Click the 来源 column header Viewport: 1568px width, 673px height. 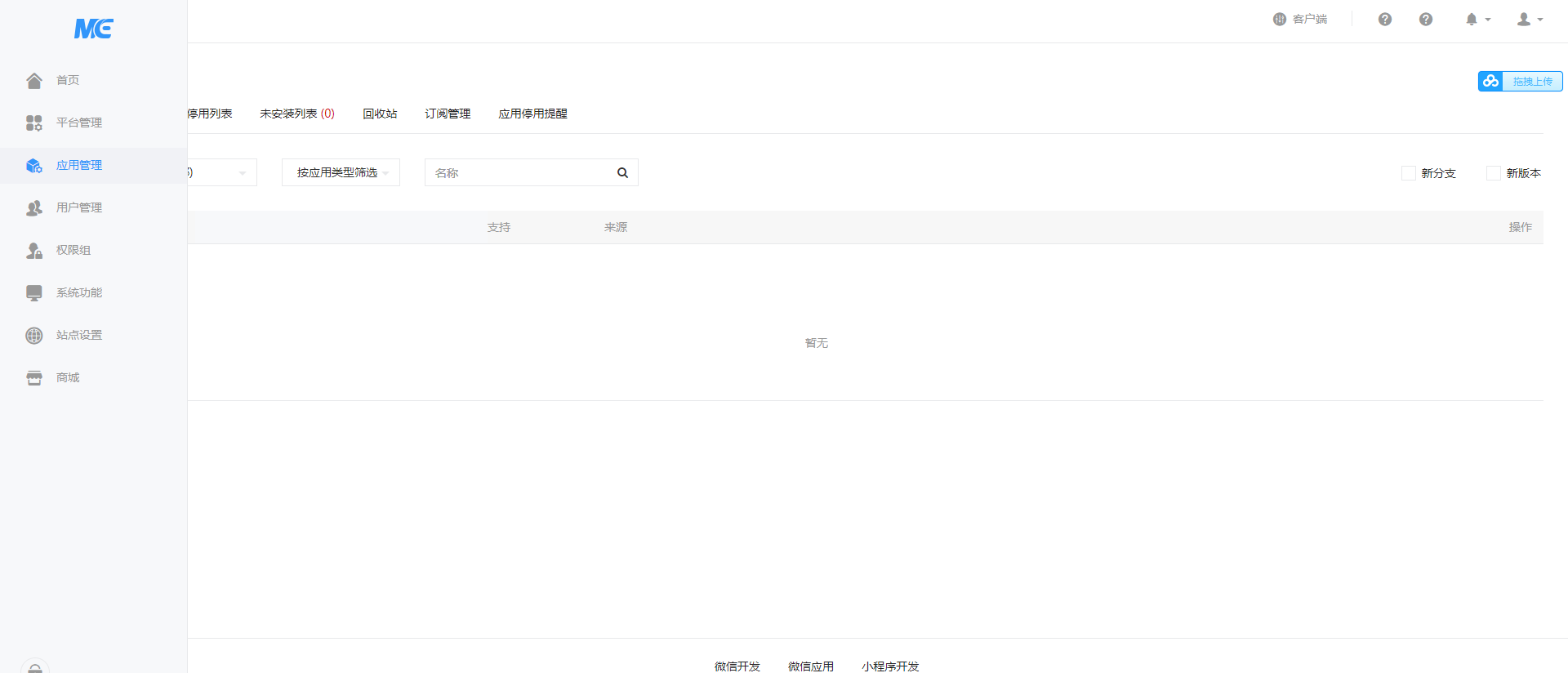(x=616, y=227)
